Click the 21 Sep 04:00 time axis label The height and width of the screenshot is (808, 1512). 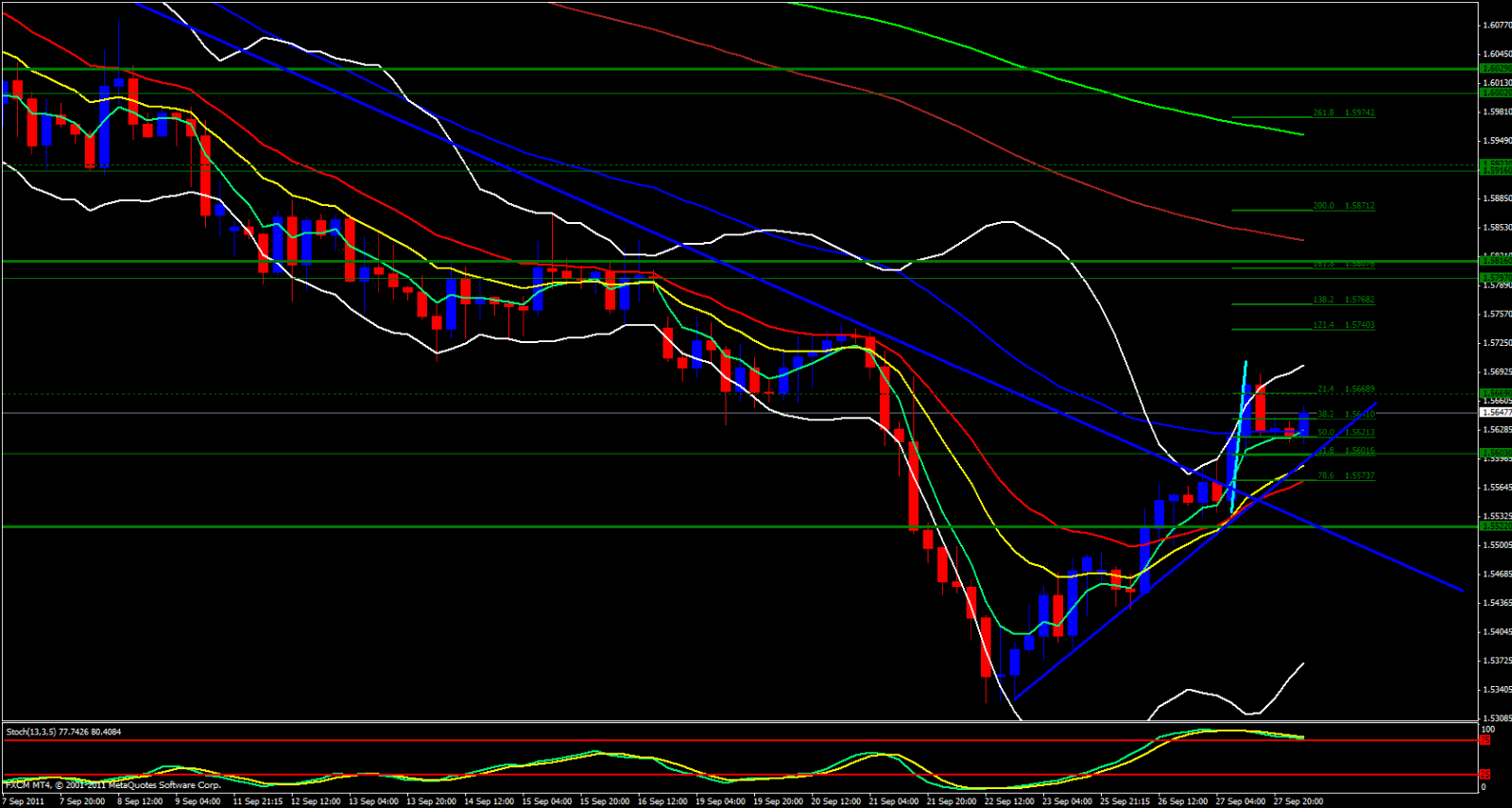[x=894, y=801]
